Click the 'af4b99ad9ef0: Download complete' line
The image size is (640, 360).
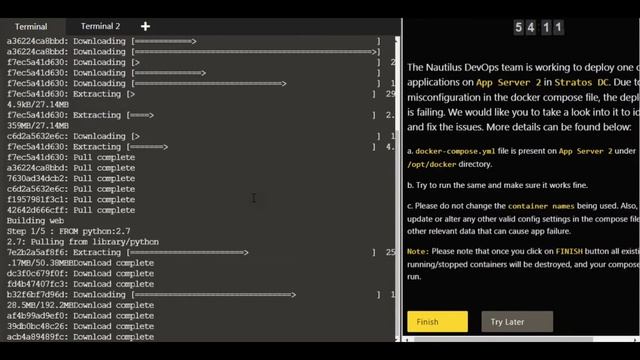[80, 316]
